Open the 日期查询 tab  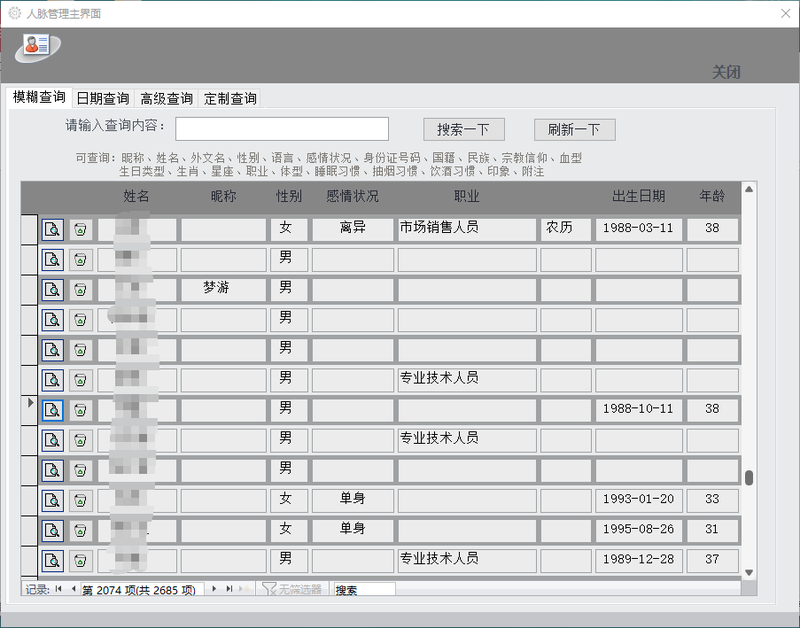coord(103,98)
